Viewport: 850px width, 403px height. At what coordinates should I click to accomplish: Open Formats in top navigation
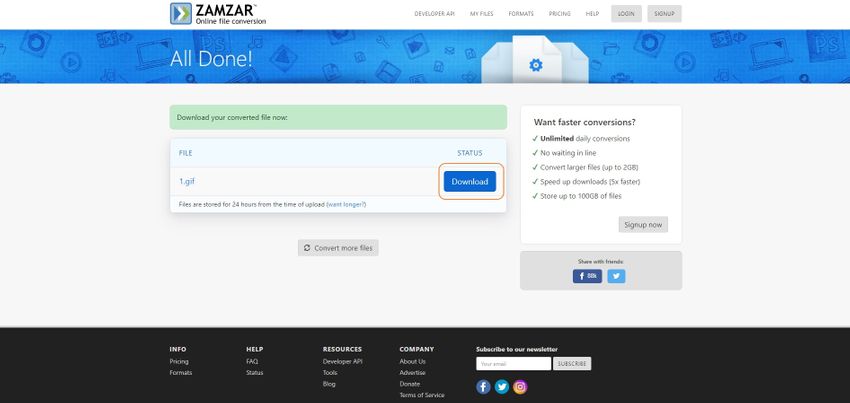521,14
